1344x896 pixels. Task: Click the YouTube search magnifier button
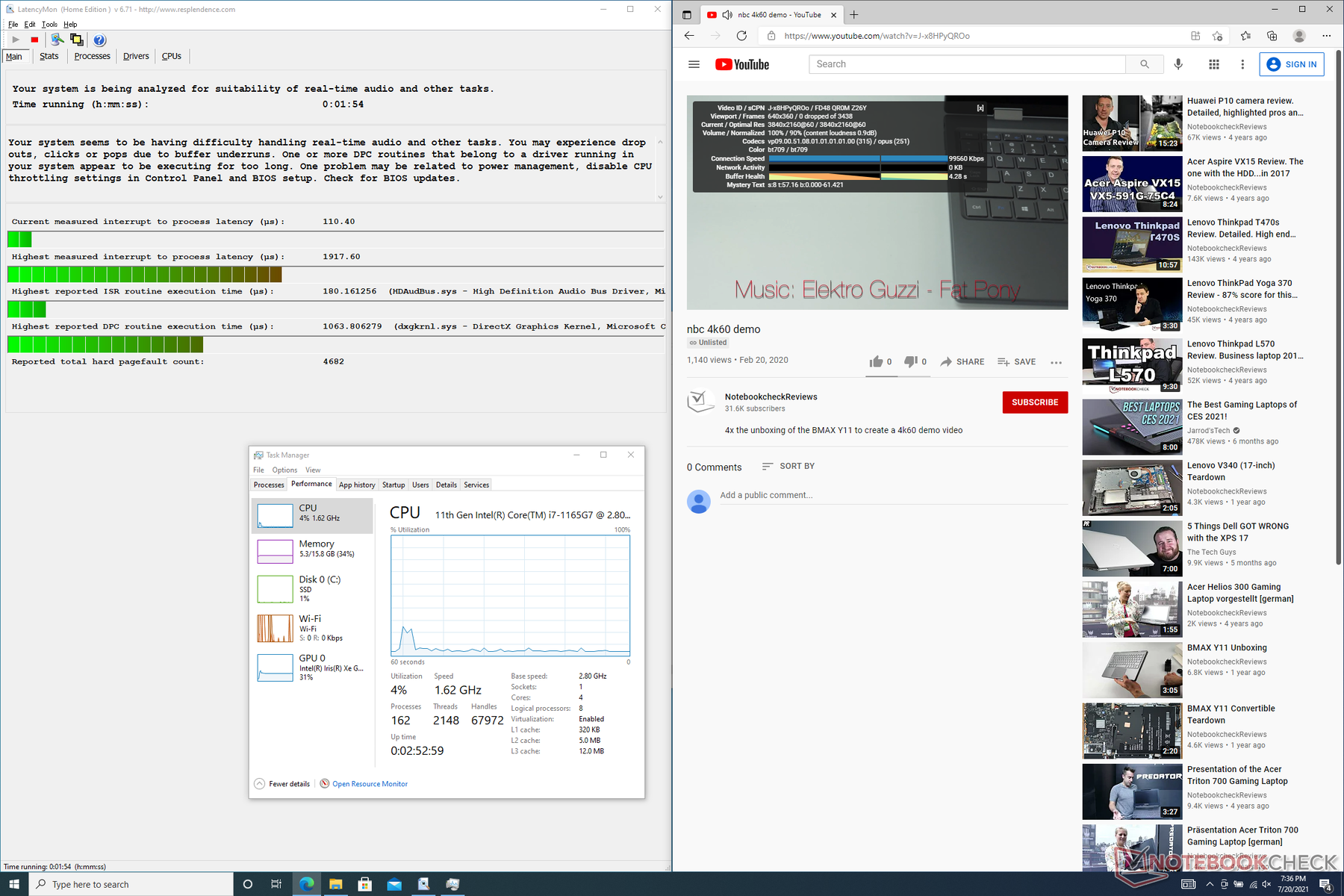(1145, 64)
